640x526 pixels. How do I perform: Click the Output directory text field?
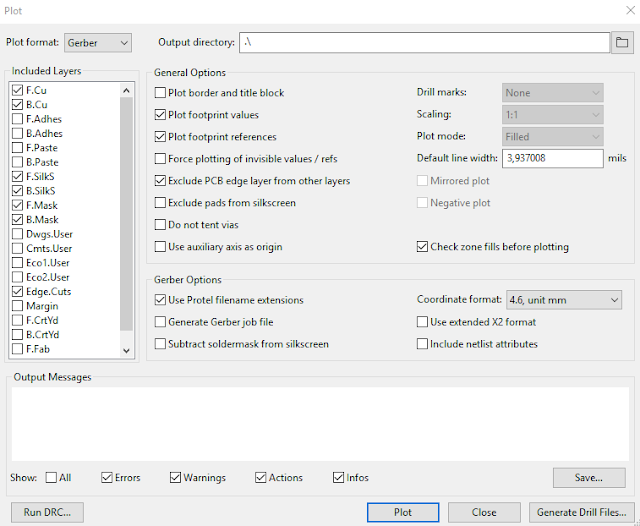tap(424, 42)
